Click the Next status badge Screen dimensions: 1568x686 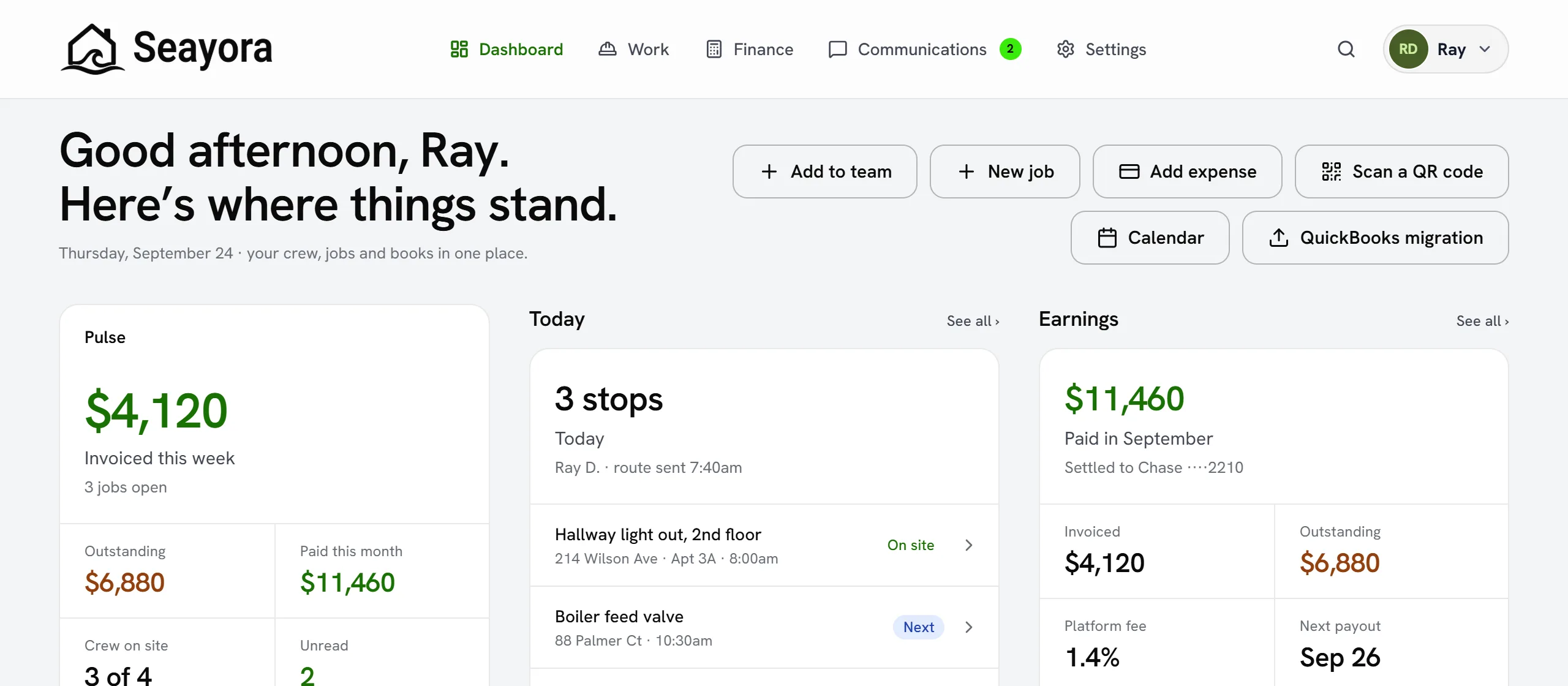coord(919,627)
